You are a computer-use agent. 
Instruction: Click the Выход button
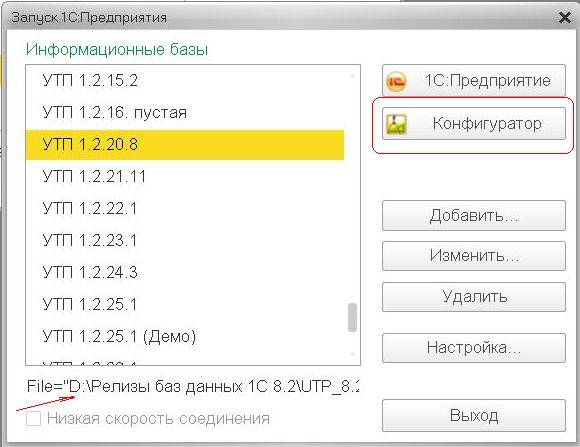click(x=474, y=415)
